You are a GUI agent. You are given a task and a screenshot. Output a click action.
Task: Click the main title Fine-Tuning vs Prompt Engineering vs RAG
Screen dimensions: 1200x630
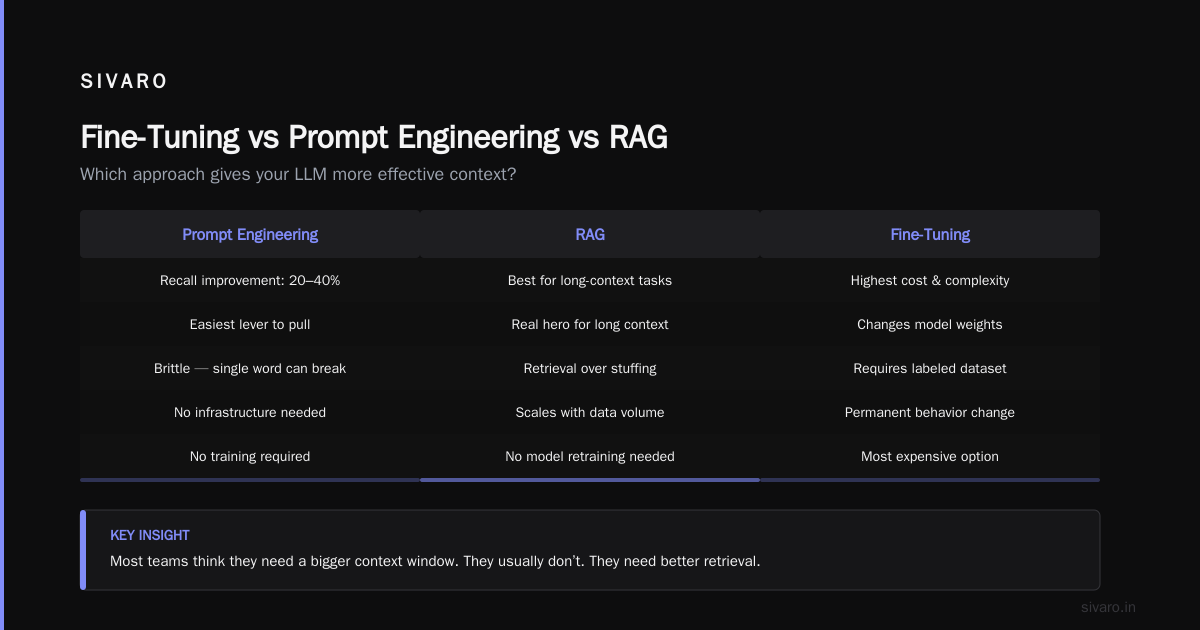374,137
